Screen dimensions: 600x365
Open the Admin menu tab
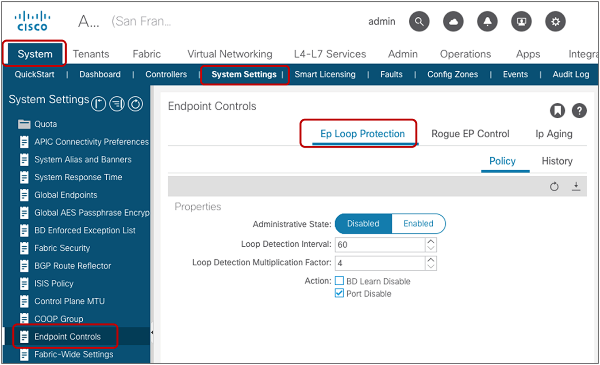tap(403, 54)
